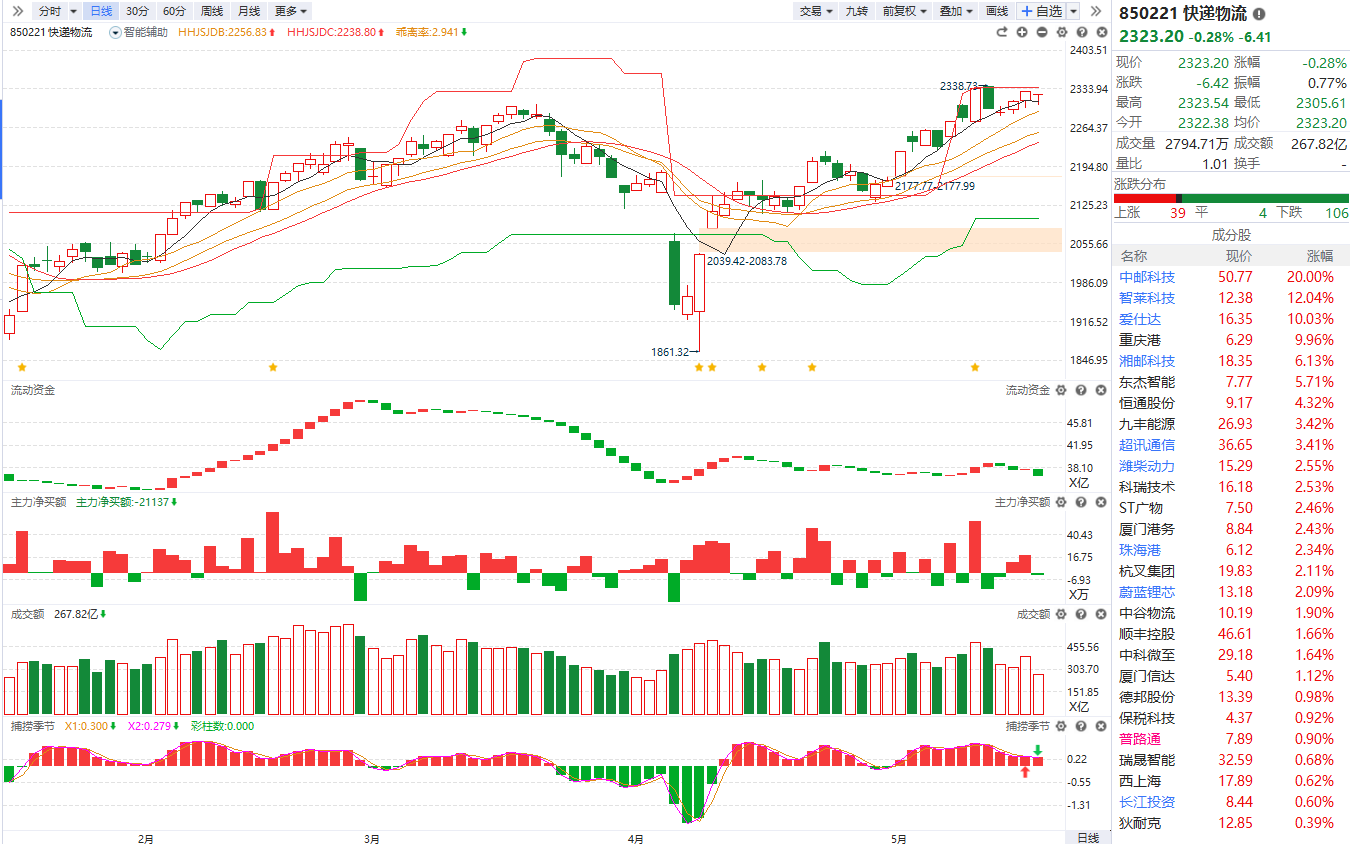This screenshot has width=1350, height=844.
Task: Select 狄耐克 row in the list
Action: 1231,823
